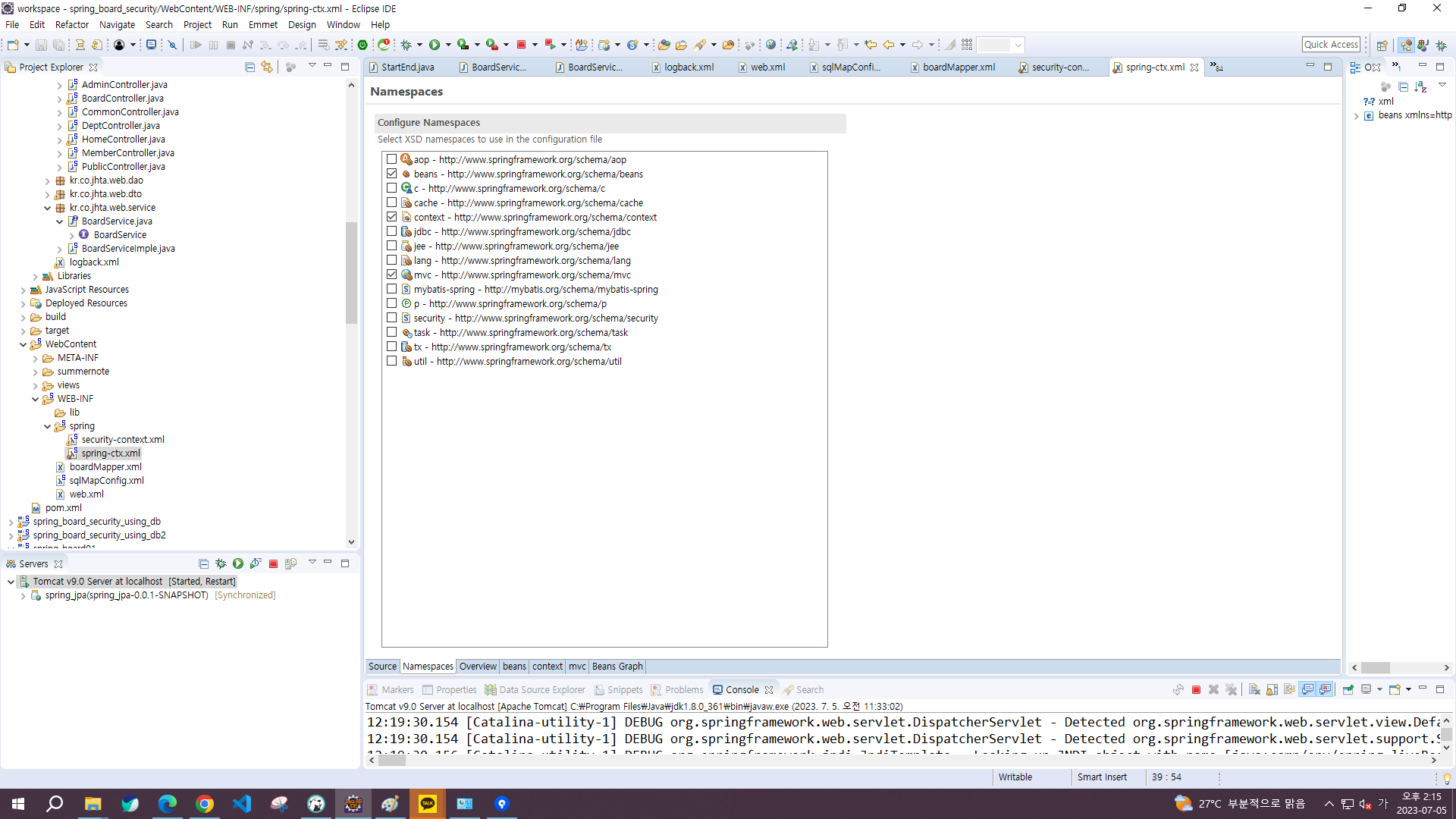The height and width of the screenshot is (819, 1456).
Task: Click the green Run button in toolbar
Action: click(x=435, y=45)
